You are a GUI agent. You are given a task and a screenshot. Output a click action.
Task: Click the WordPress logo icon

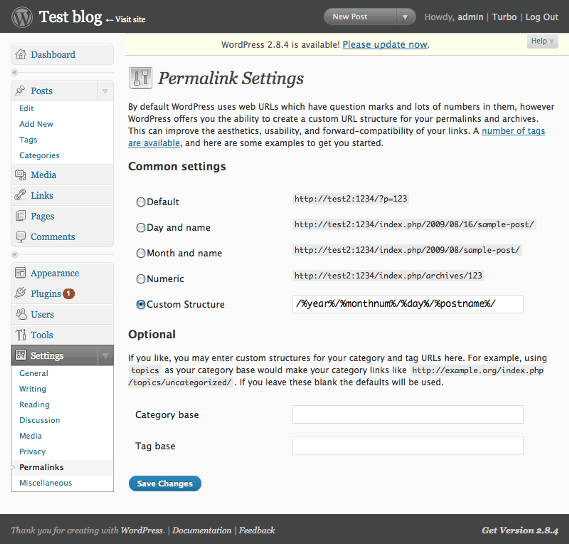tap(22, 17)
